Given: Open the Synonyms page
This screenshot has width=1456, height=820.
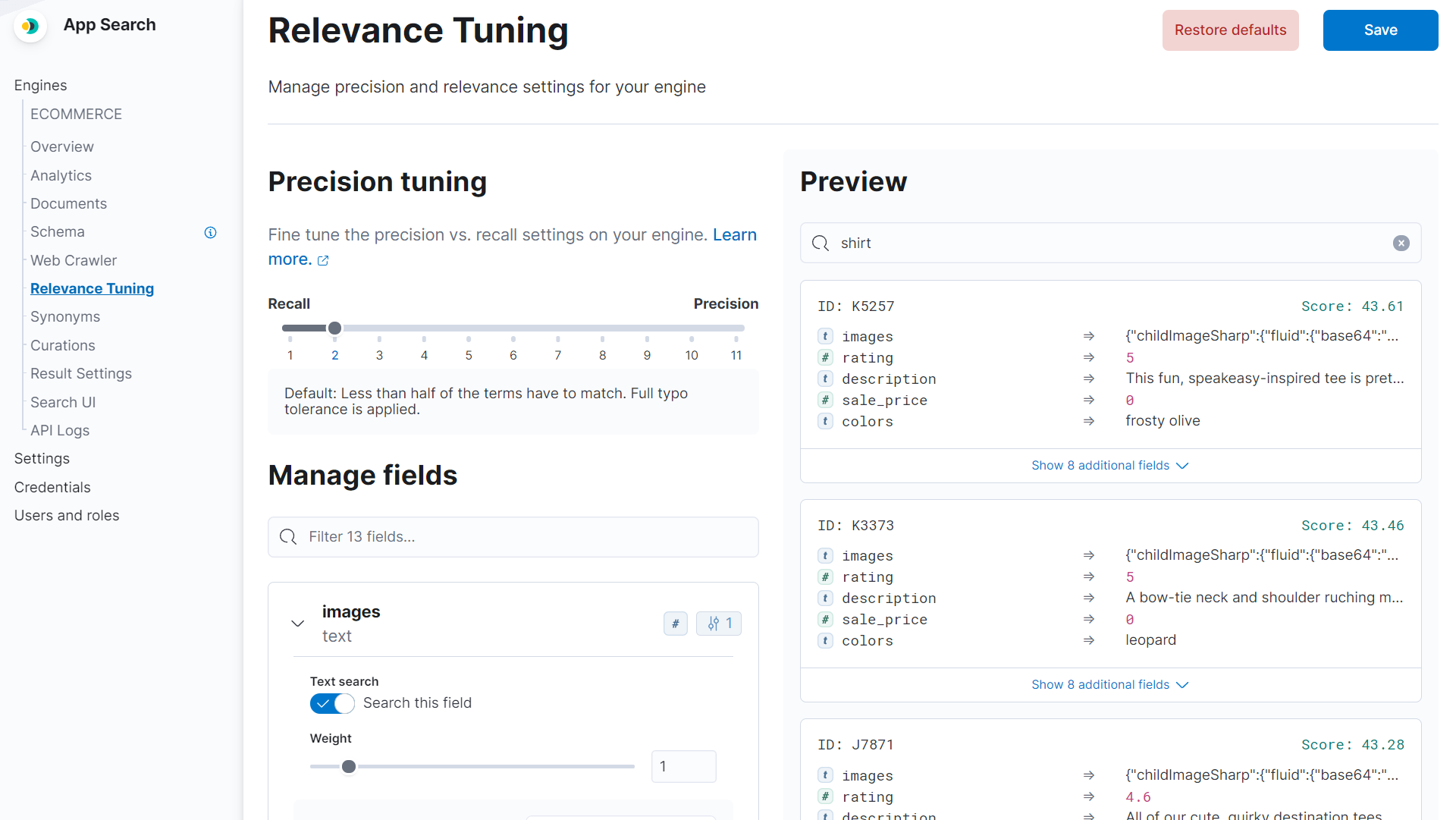Looking at the screenshot, I should (65, 316).
